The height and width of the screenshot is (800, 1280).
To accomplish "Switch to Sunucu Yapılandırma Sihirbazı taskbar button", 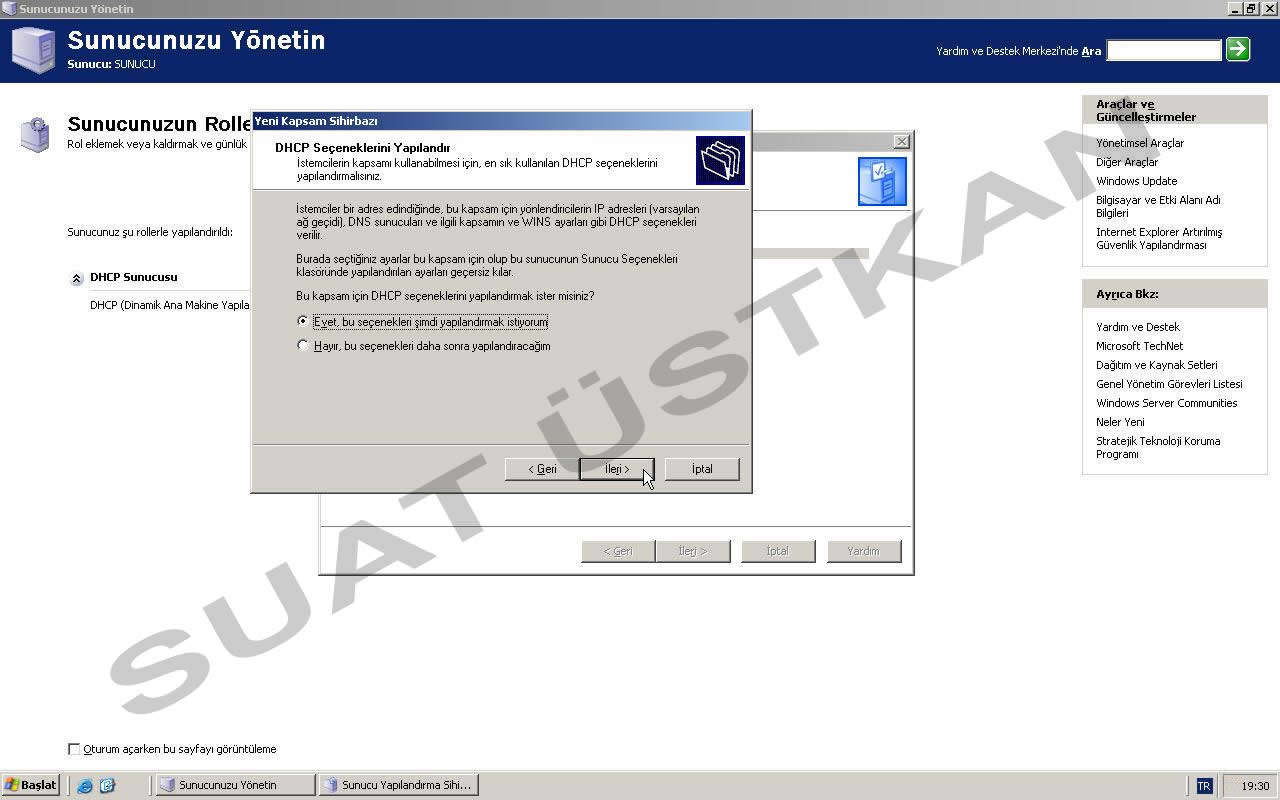I will 398,785.
